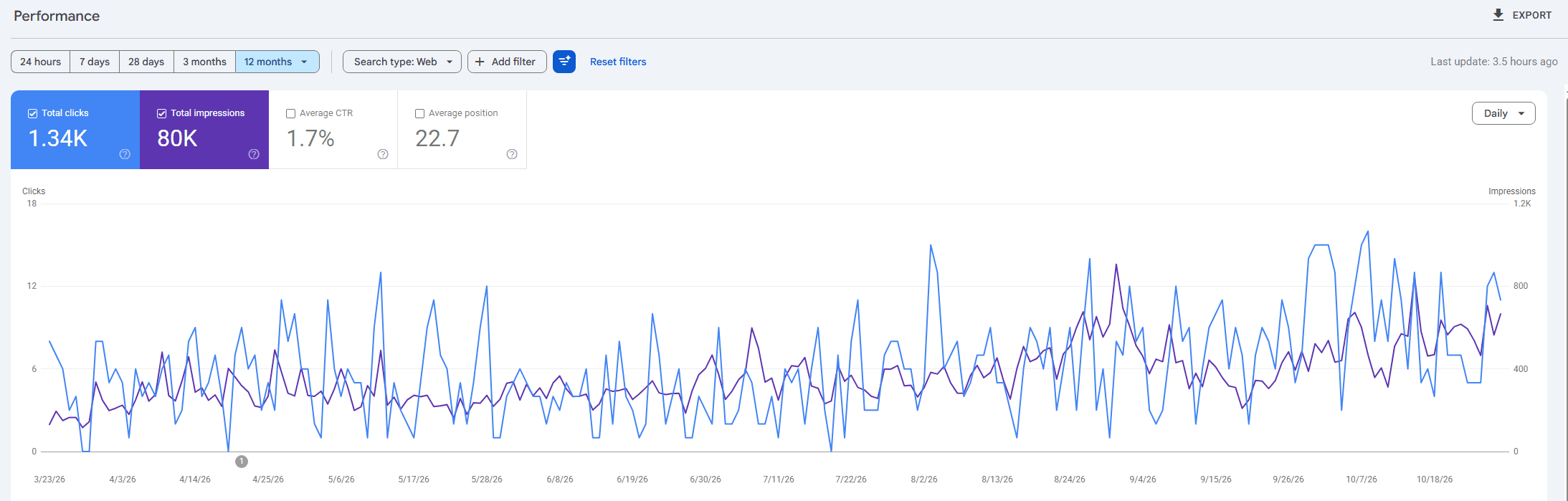This screenshot has height=501, width=1568.
Task: Click the Impressions axis label
Action: pyautogui.click(x=1512, y=191)
